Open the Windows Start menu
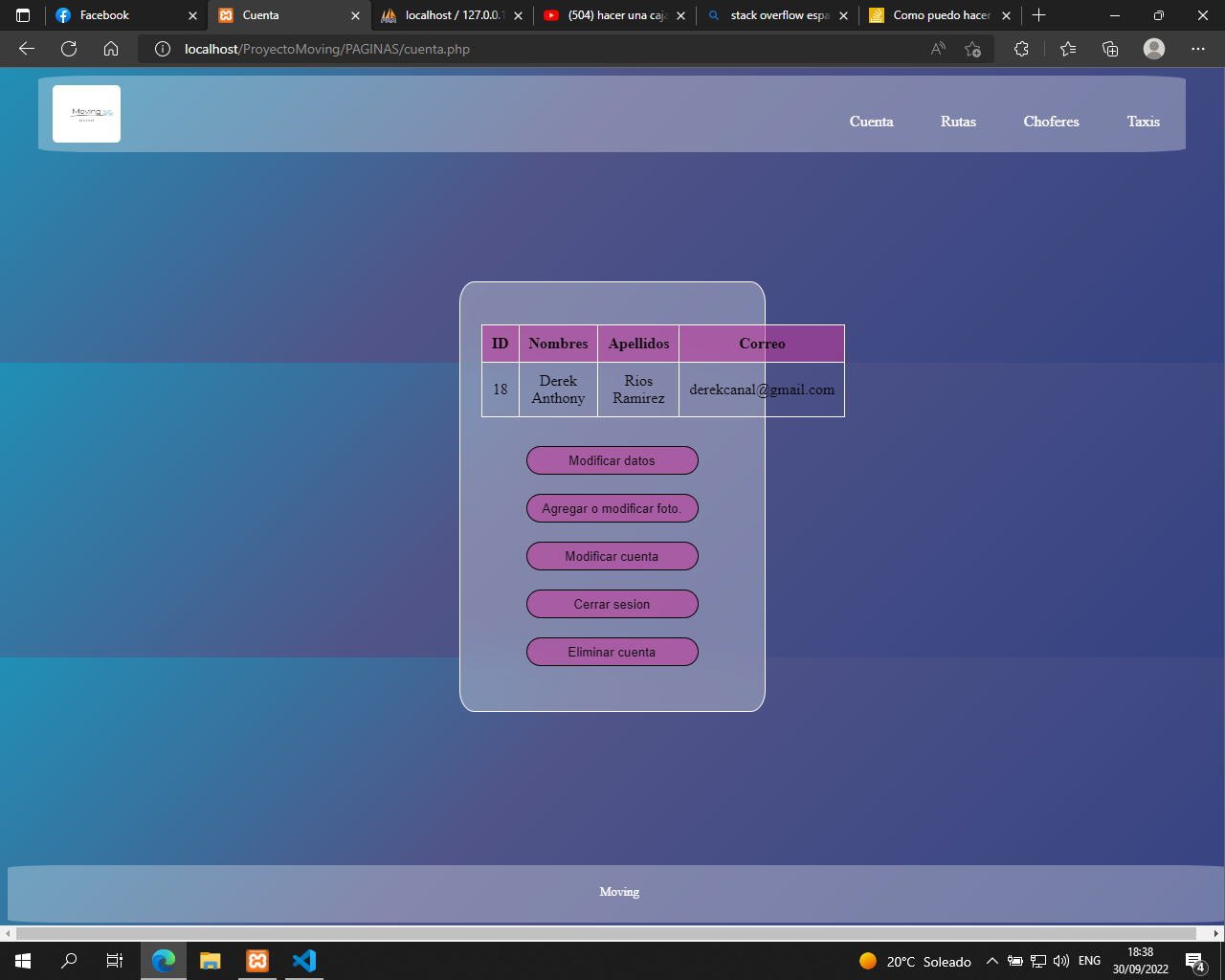The height and width of the screenshot is (980, 1225). coord(23,961)
